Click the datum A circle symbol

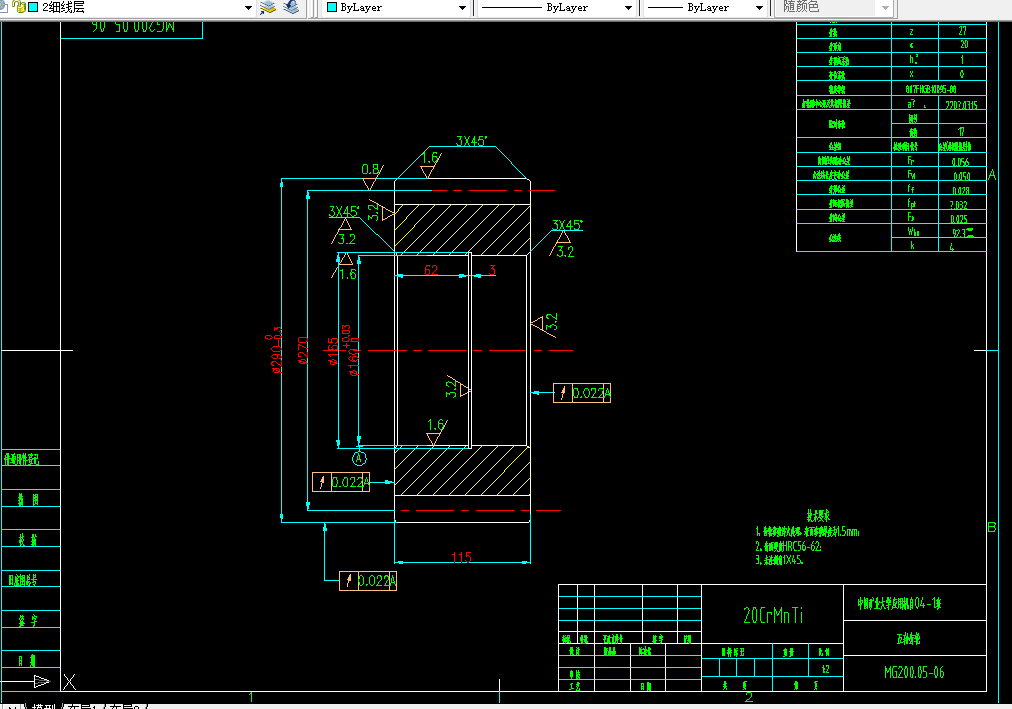pyautogui.click(x=359, y=458)
